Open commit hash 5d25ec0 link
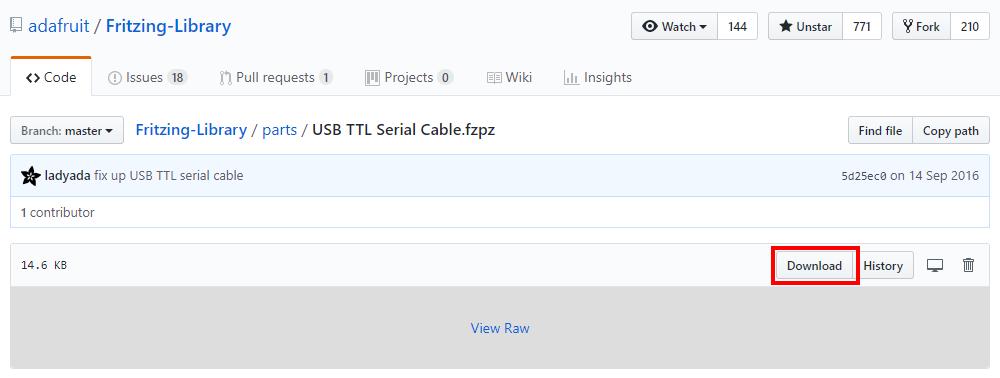Viewport: 1000px width, 378px height. click(864, 176)
